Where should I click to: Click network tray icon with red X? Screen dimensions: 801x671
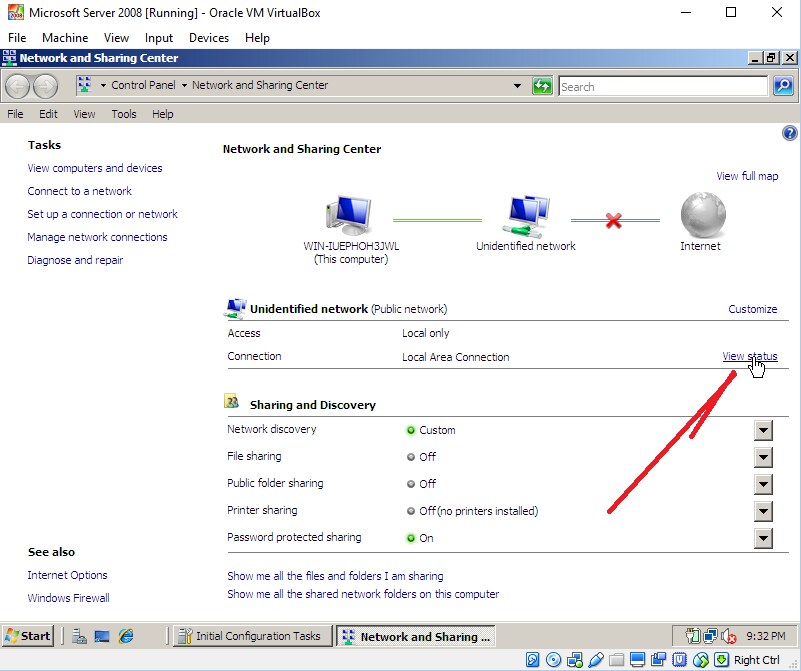pyautogui.click(x=728, y=636)
